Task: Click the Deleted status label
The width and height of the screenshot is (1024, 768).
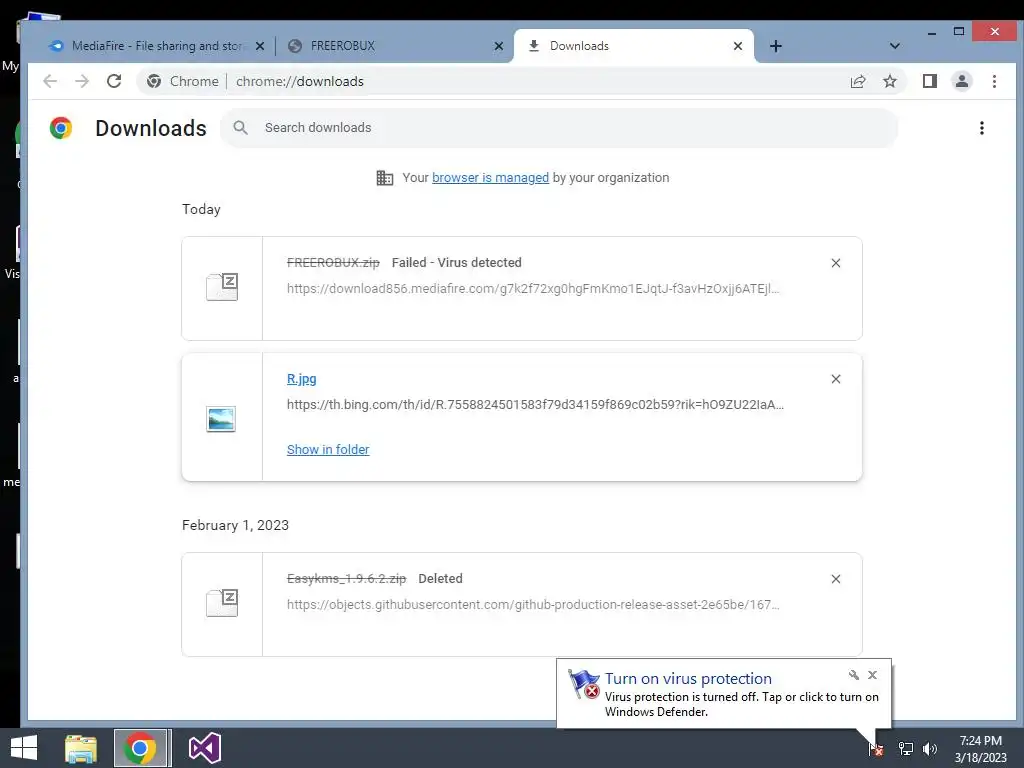Action: 440,579
